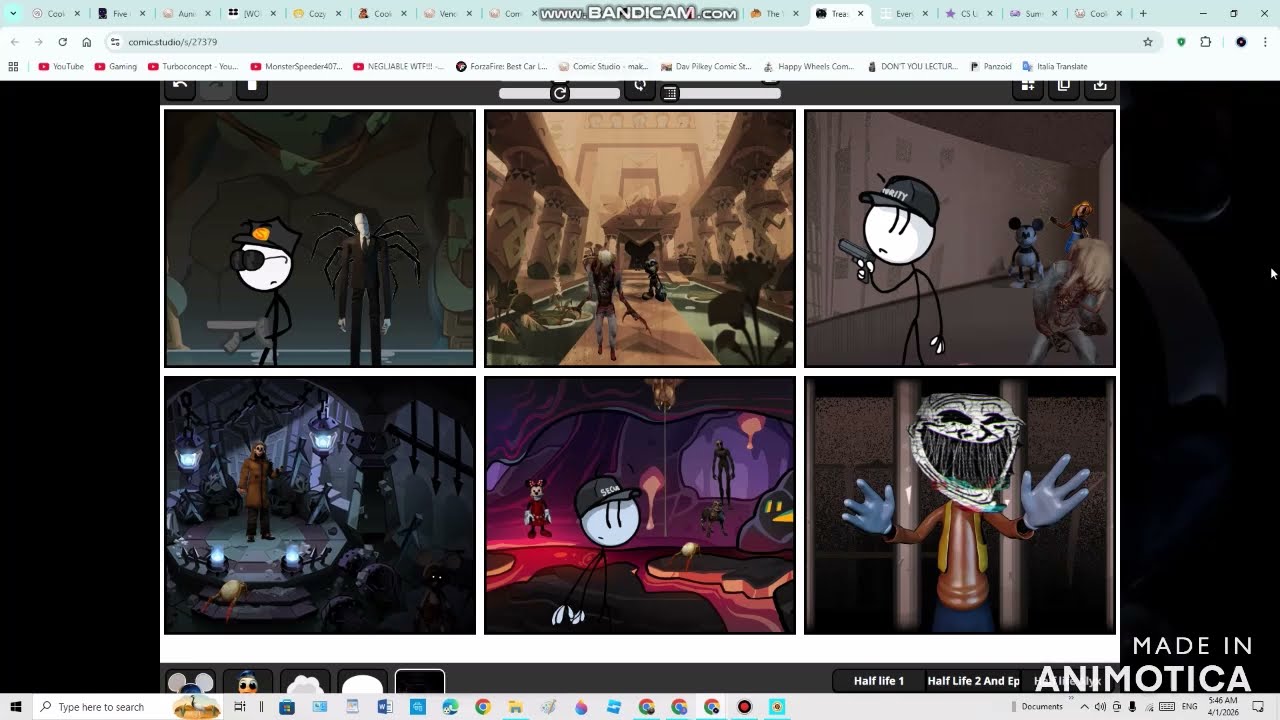Screen dimensions: 1280x720
Task: Select the stickman with gun panel
Action: click(x=960, y=239)
